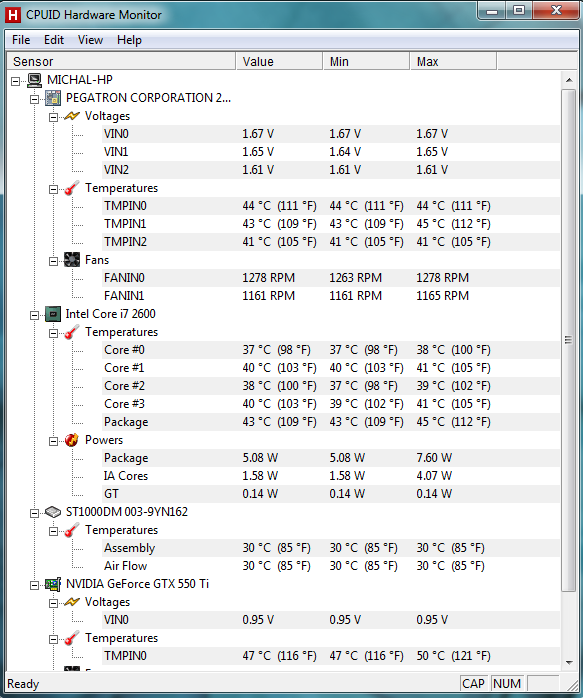Viewport: 583px width, 698px height.
Task: Click the Value column header
Action: [279, 61]
